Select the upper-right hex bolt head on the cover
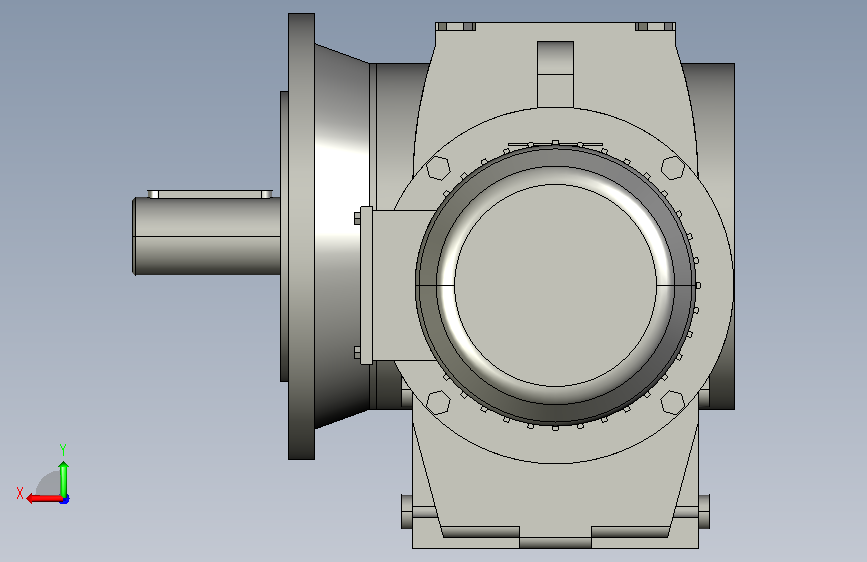 (x=673, y=168)
